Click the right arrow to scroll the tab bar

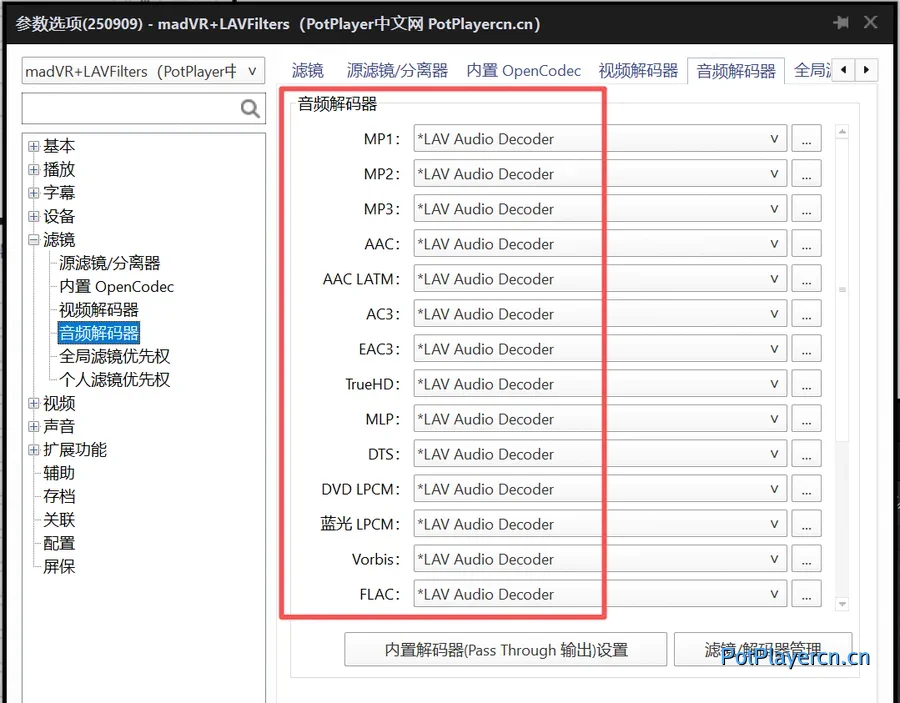tap(866, 70)
